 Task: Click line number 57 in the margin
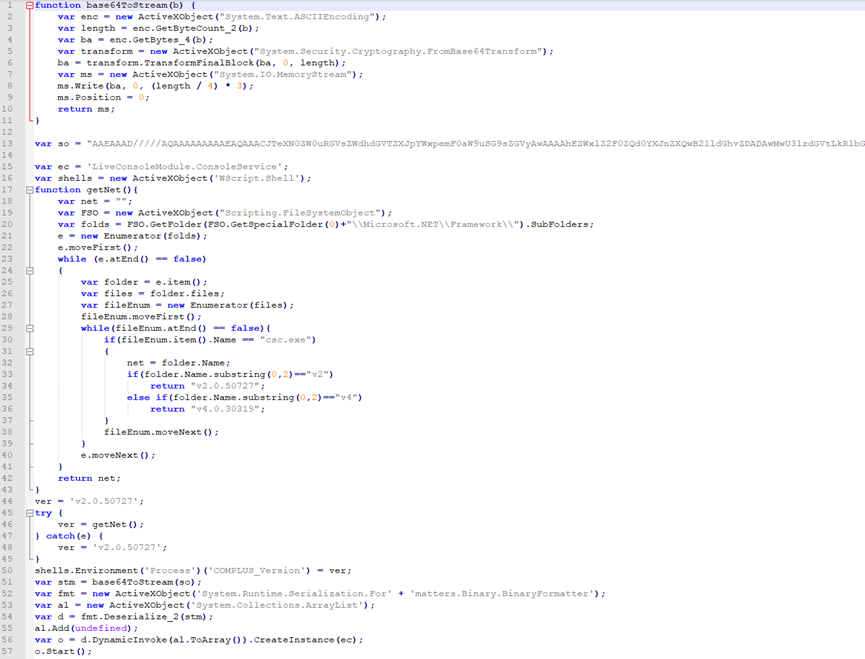click(7, 651)
